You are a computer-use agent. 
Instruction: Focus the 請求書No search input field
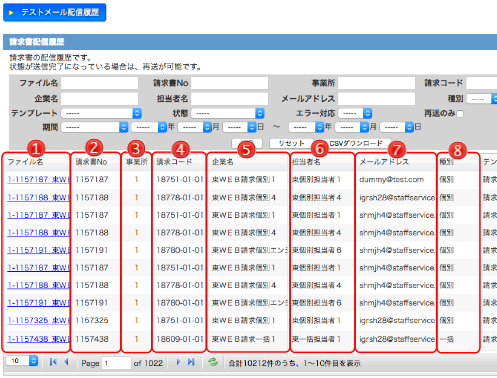tap(229, 83)
